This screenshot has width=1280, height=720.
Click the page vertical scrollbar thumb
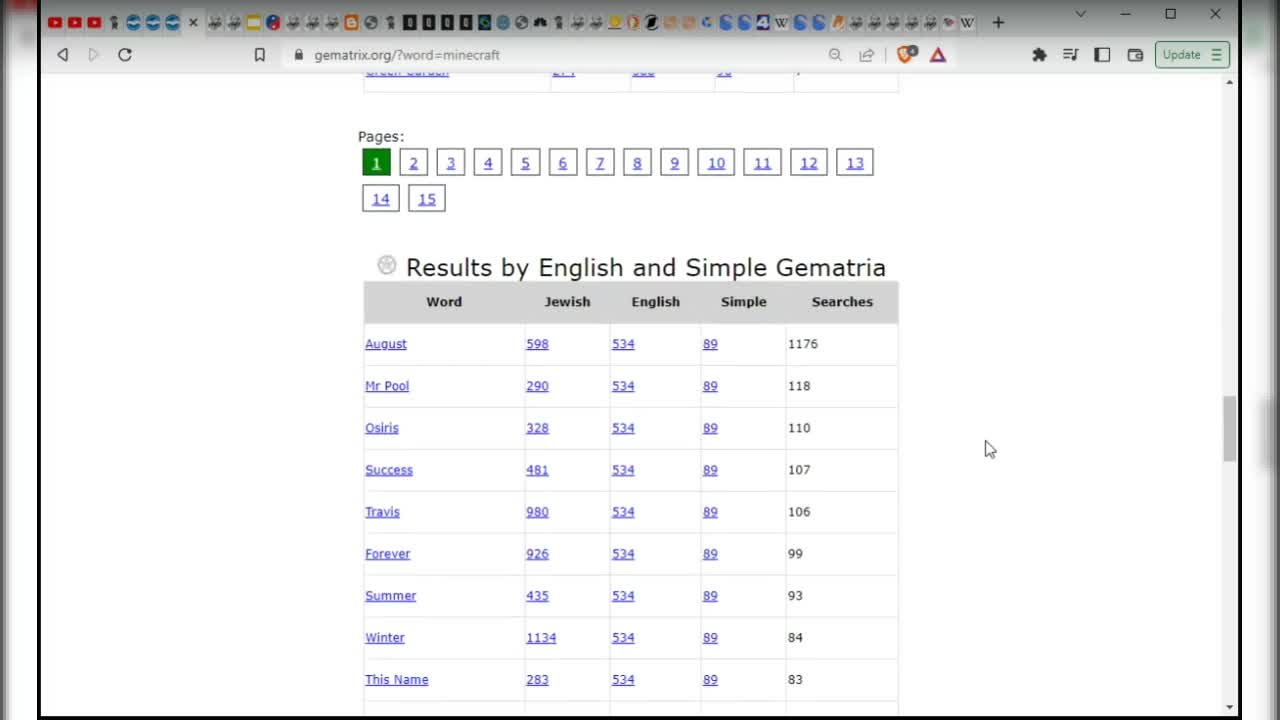pos(1230,428)
